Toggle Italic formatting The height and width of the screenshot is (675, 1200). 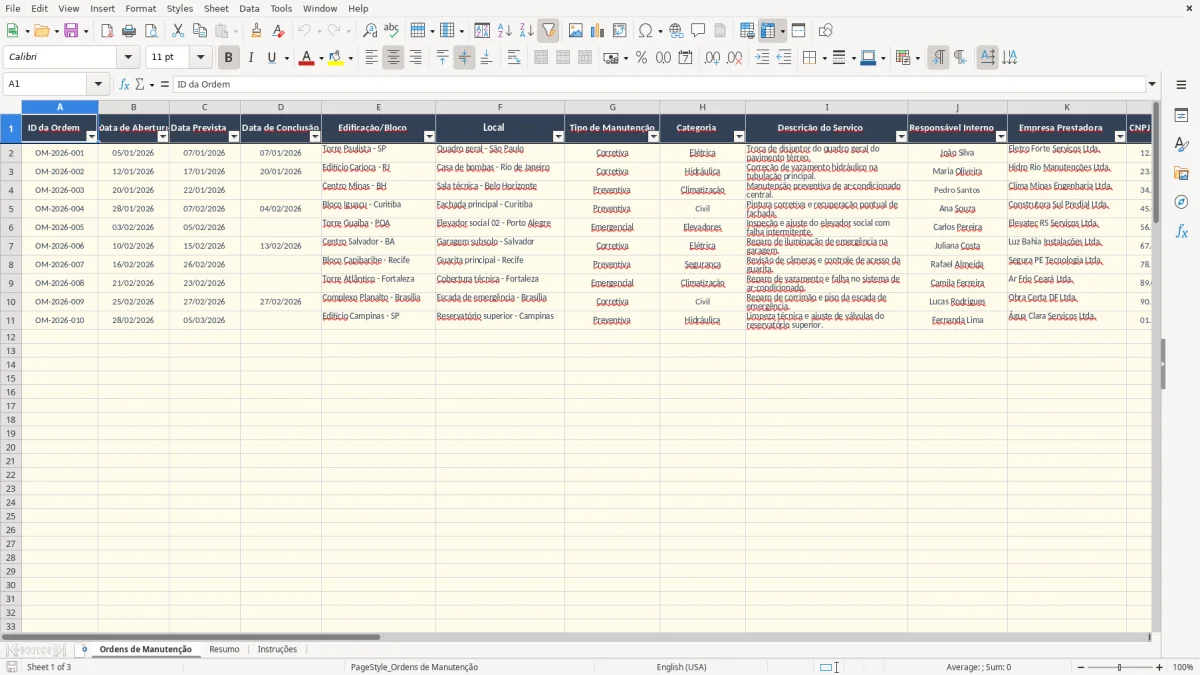click(x=251, y=58)
